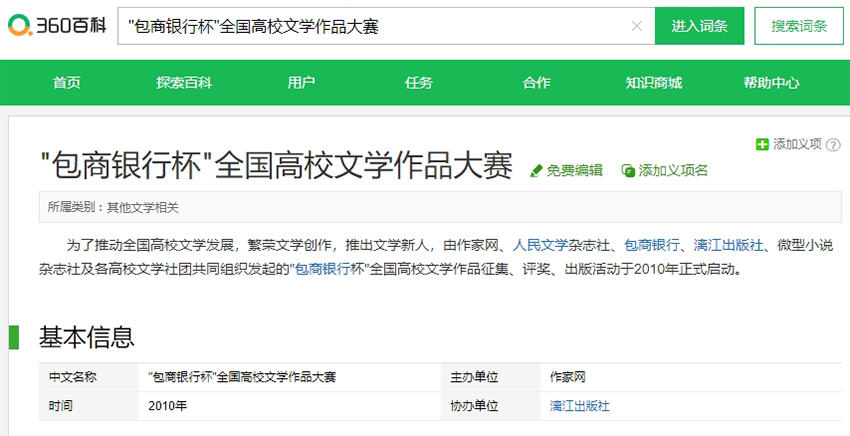Screen dimensions: 850x436
Task: Click the 进入词条 button
Action: click(699, 26)
